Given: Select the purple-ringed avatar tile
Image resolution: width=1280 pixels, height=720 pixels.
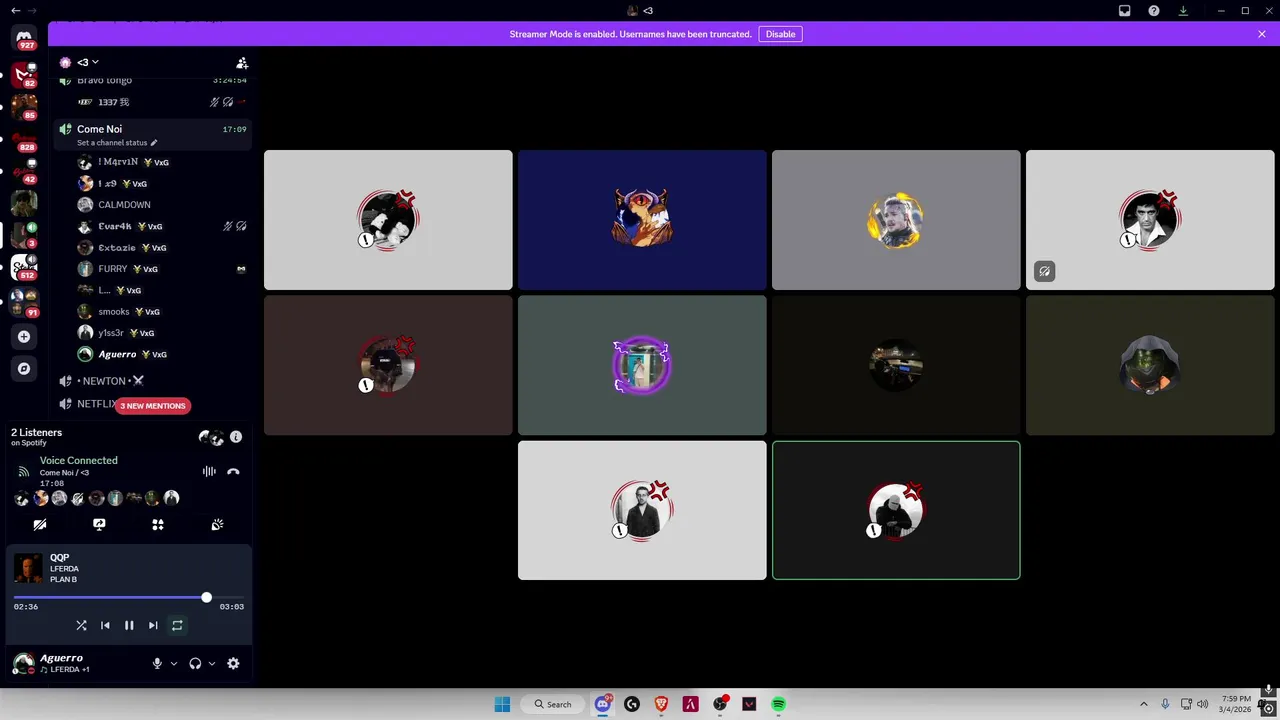Looking at the screenshot, I should (642, 365).
